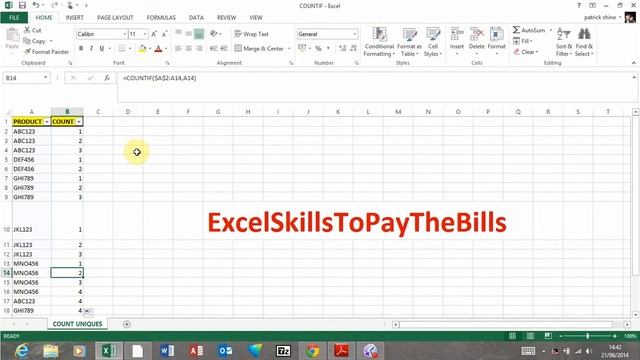
Task: Click the Format Painter brush
Action: 46,52
